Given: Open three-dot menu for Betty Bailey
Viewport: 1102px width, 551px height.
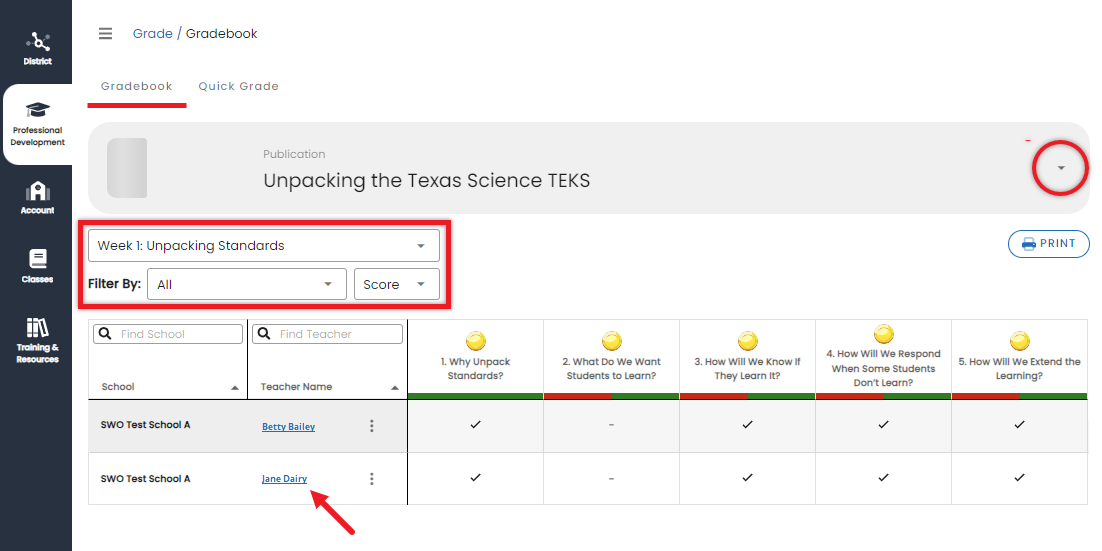Looking at the screenshot, I should (372, 426).
